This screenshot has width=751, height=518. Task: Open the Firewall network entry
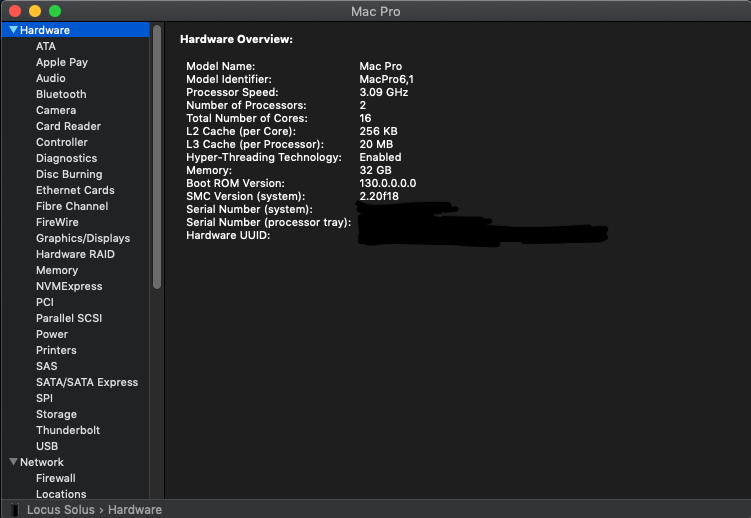click(x=56, y=478)
